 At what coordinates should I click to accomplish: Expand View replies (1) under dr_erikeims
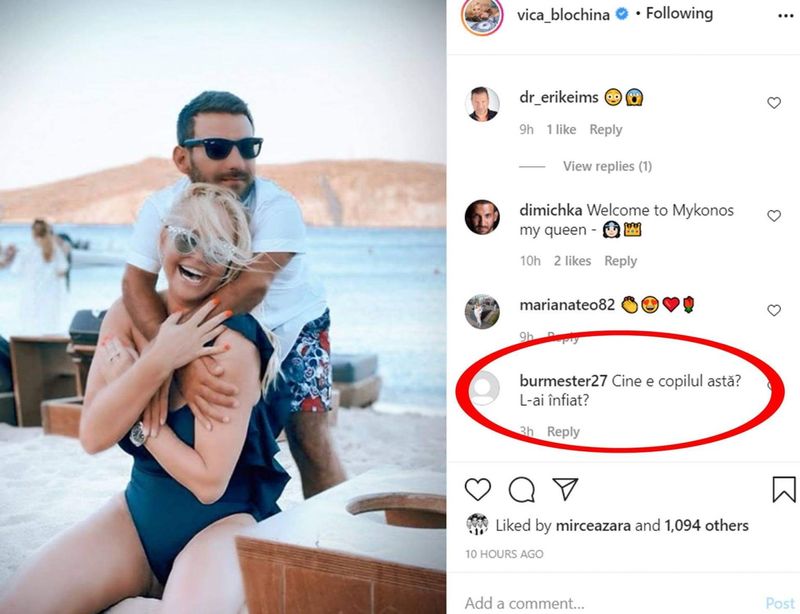(607, 166)
